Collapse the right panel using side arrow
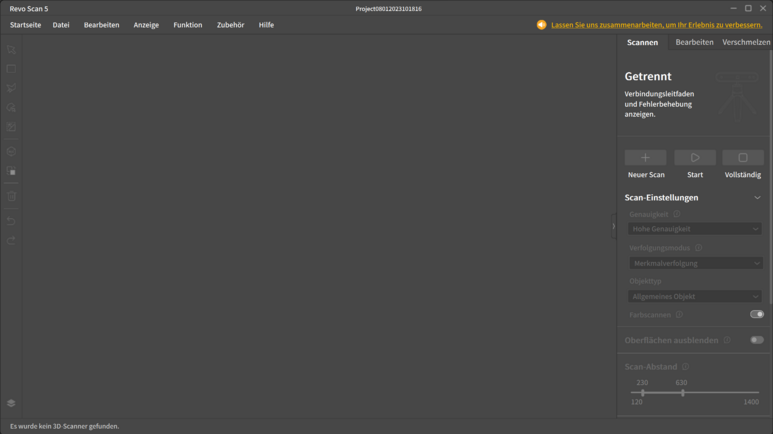 click(x=614, y=226)
